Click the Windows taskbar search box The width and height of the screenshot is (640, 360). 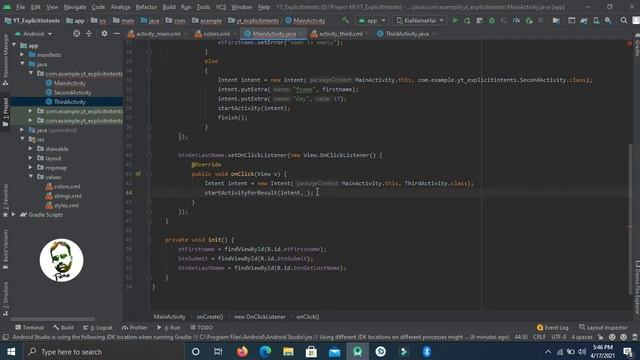click(x=103, y=351)
